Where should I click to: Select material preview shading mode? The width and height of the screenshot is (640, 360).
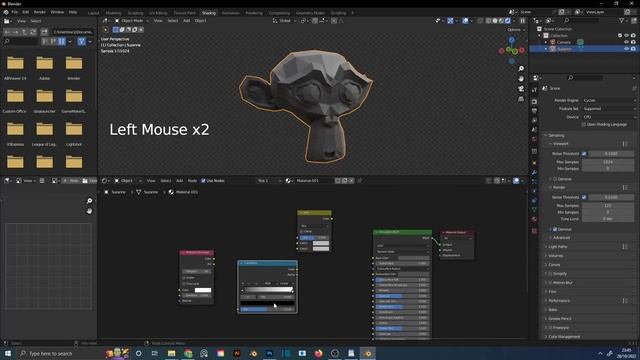point(501,20)
